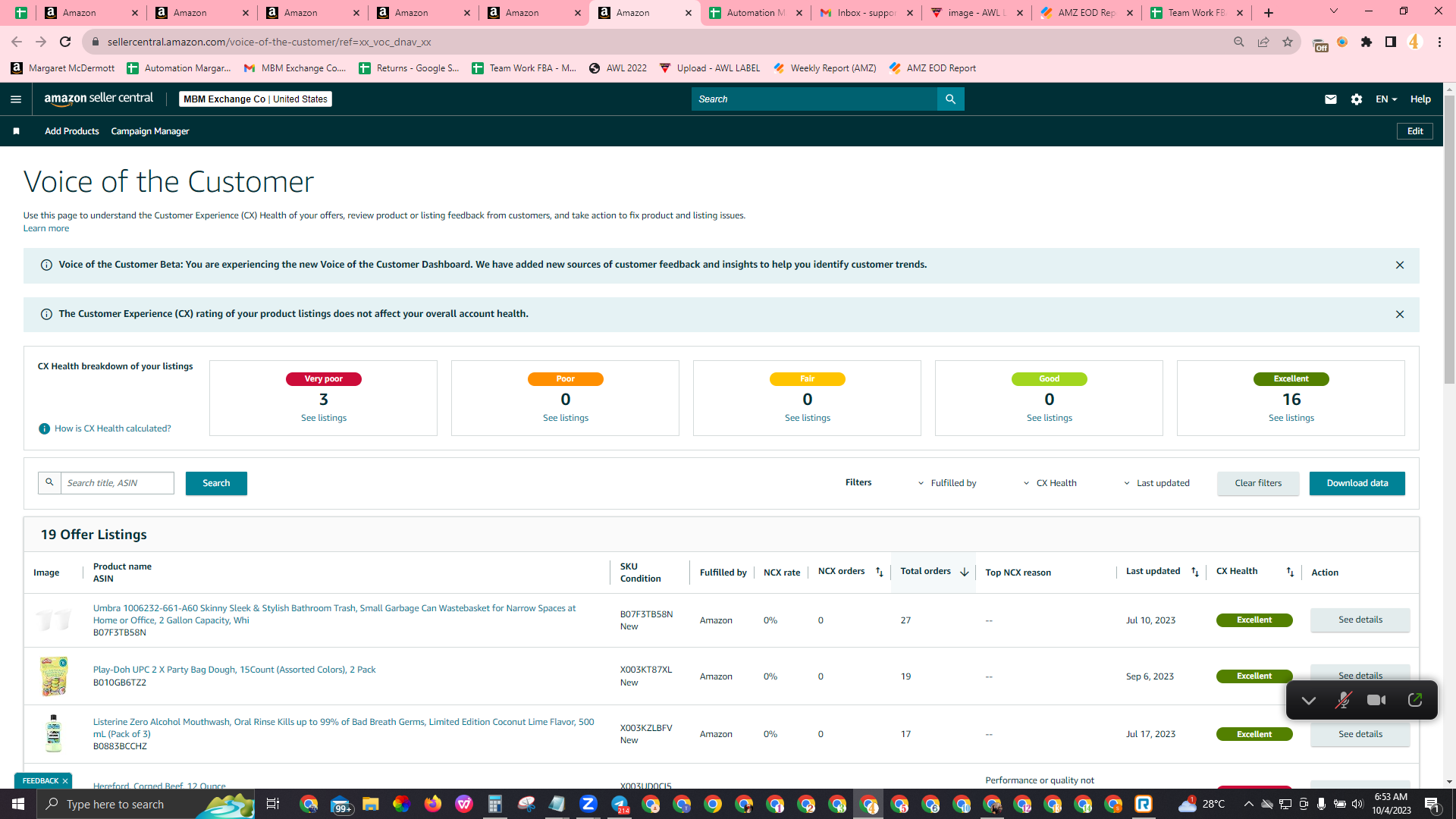Toggle camera in the floating meeting toolbar
This screenshot has height=819, width=1456.
1376,700
